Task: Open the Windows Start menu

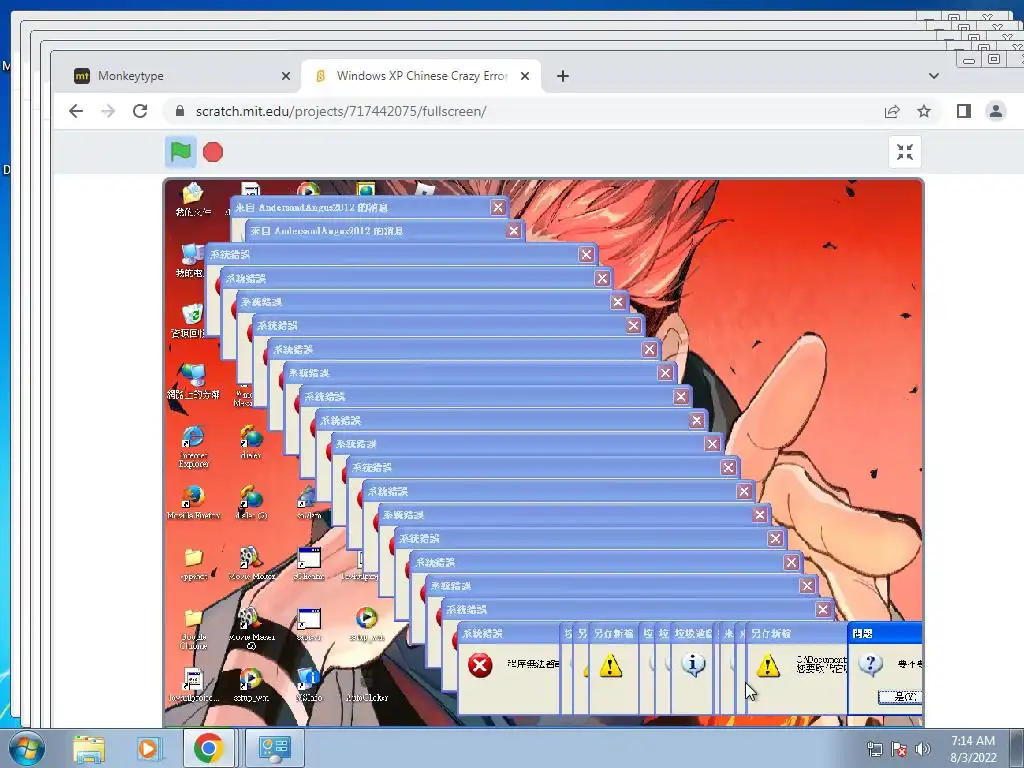Action: tap(27, 749)
